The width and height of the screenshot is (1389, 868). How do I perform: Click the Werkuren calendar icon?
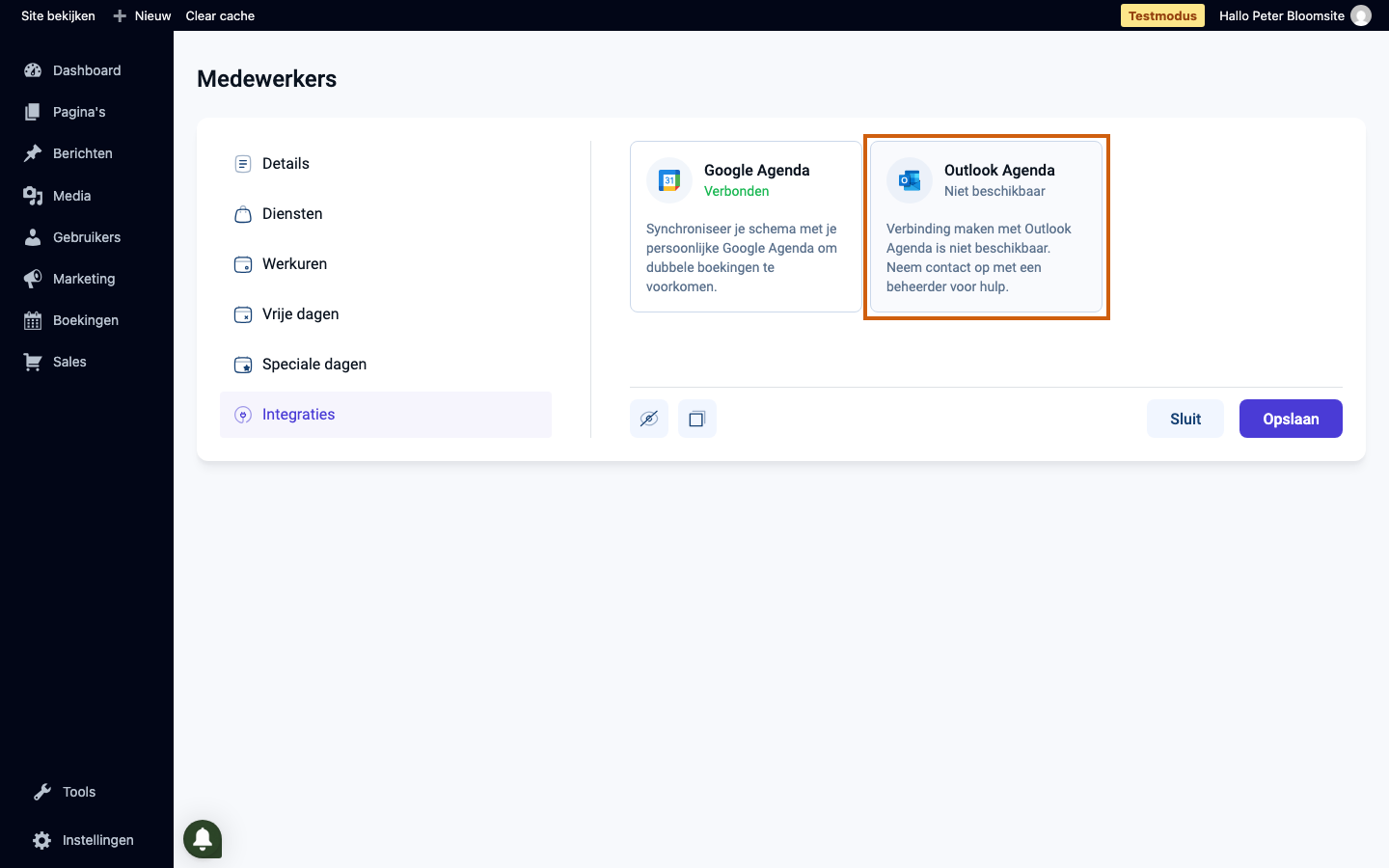[x=243, y=264]
